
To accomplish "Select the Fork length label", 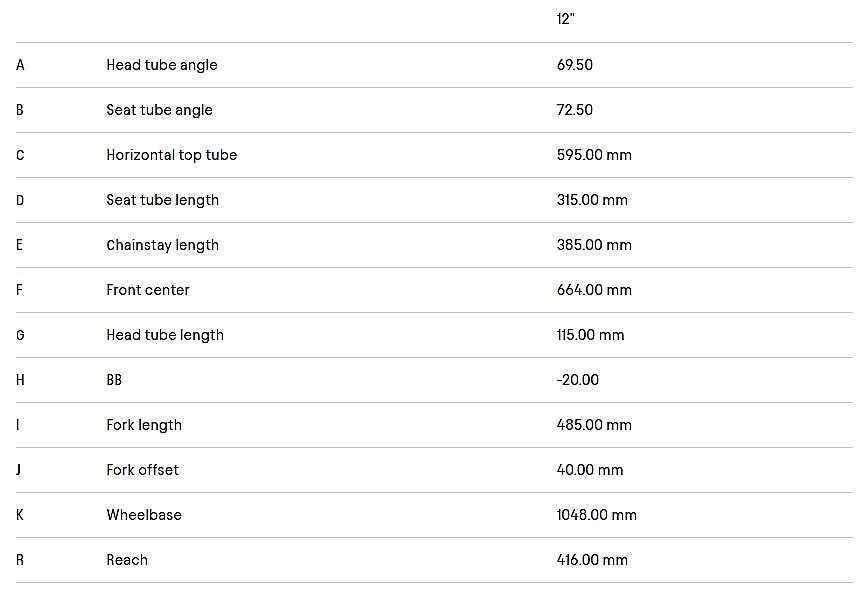I will (x=144, y=425).
